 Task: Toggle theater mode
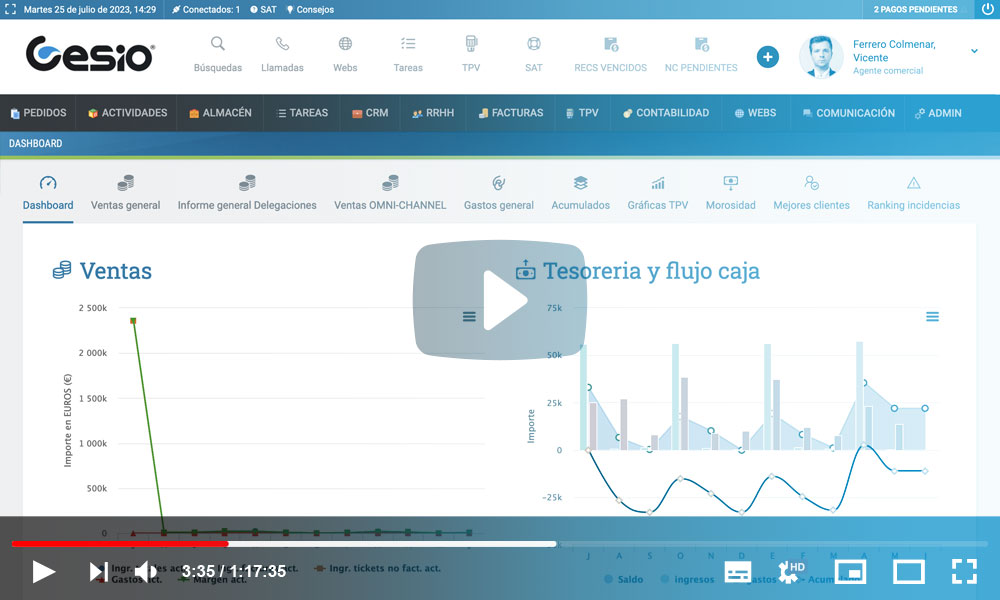tap(909, 572)
